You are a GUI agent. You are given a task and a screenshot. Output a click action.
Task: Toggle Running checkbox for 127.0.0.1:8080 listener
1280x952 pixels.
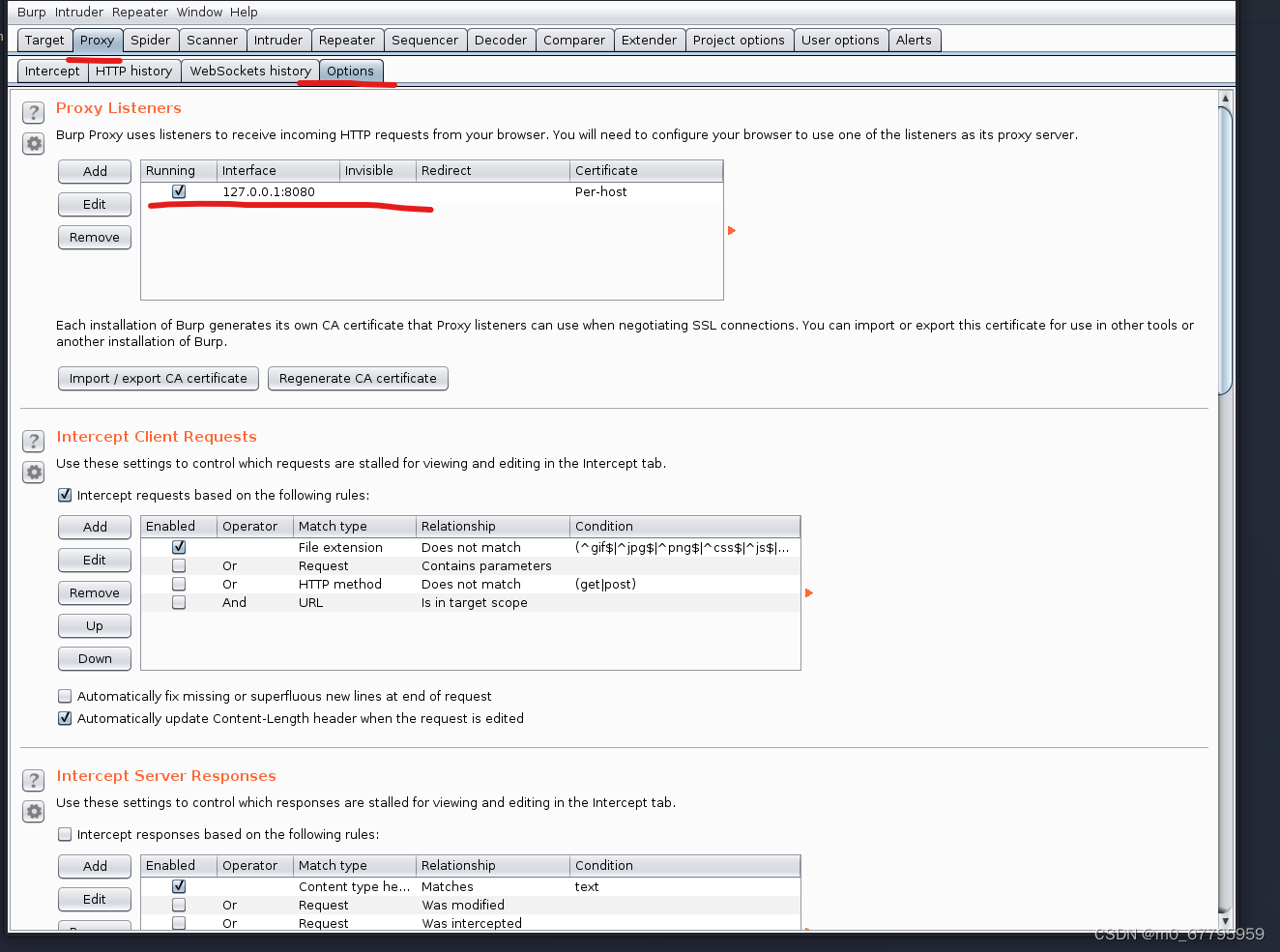click(179, 191)
